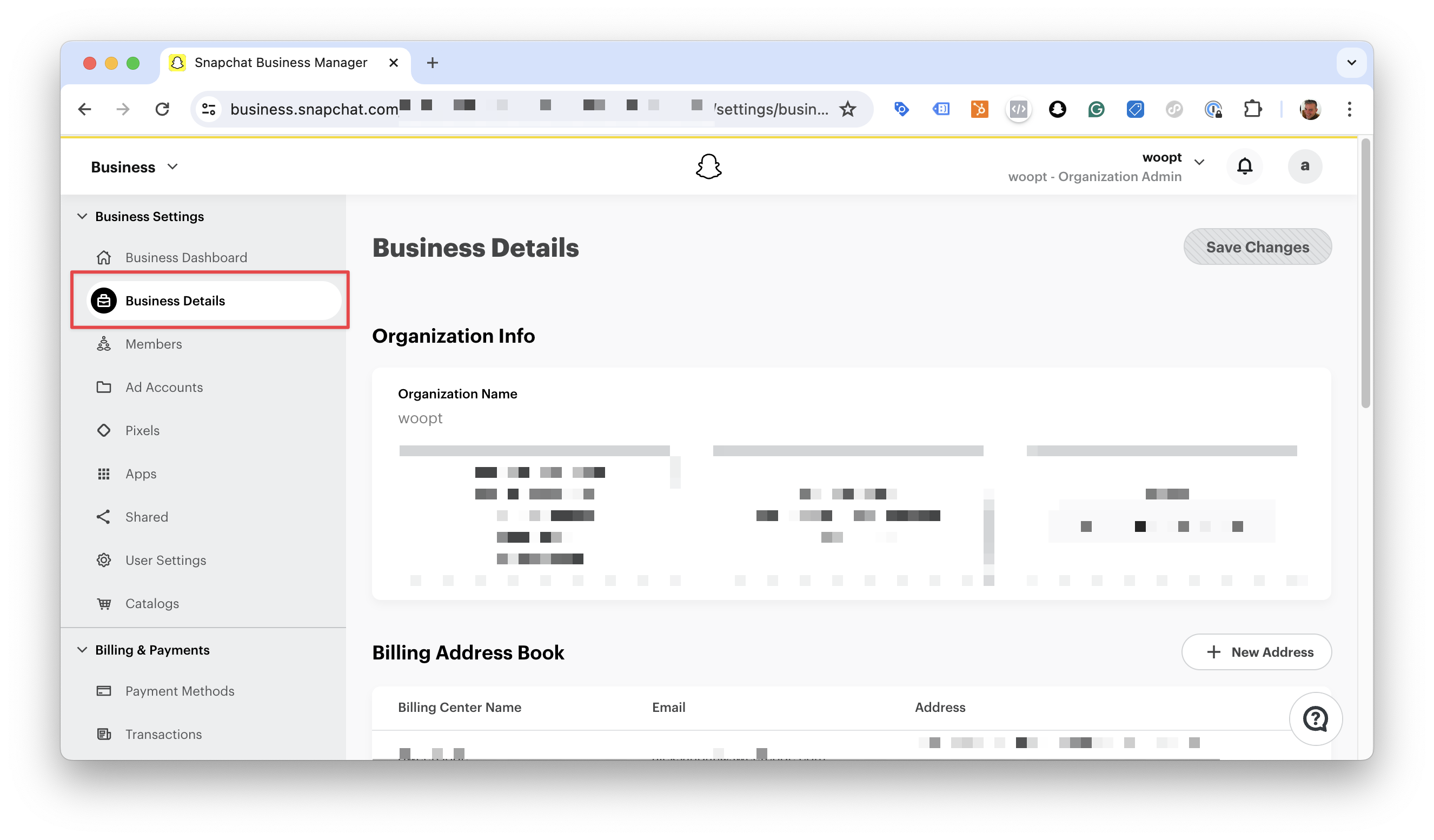
Task: Open the woopt organization switcher
Action: [1106, 166]
